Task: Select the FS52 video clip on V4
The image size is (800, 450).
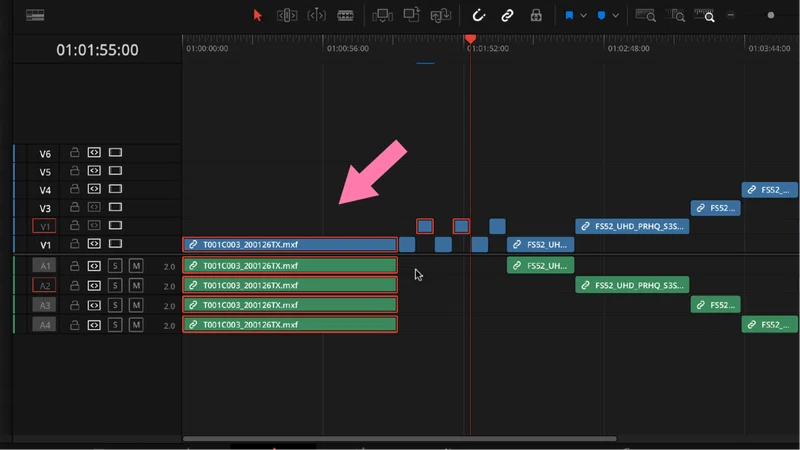Action: click(x=769, y=190)
